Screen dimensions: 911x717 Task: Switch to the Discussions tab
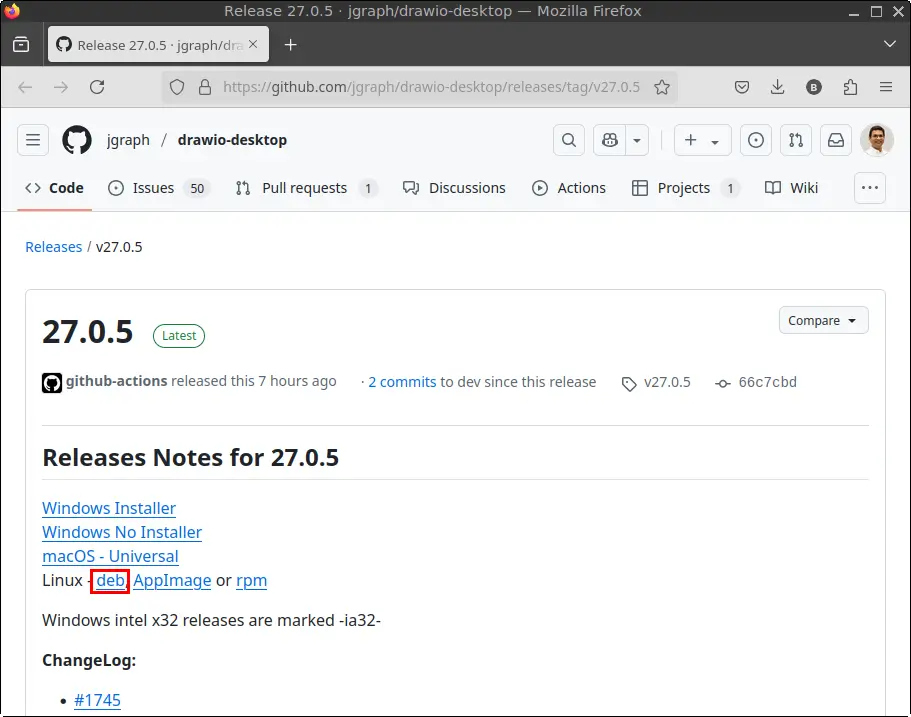[454, 188]
